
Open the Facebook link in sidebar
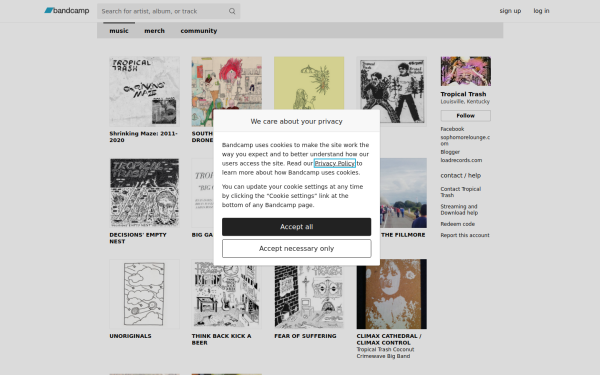[x=452, y=129]
